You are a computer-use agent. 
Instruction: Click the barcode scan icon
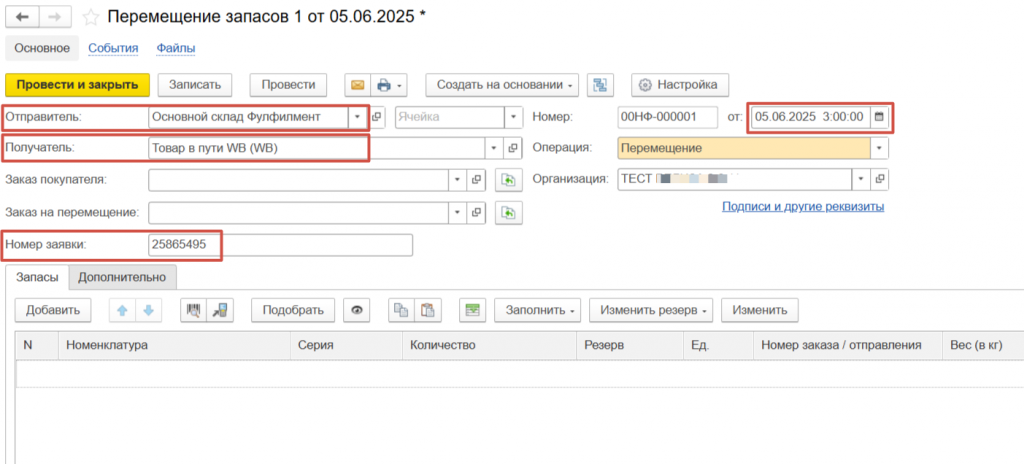(194, 310)
